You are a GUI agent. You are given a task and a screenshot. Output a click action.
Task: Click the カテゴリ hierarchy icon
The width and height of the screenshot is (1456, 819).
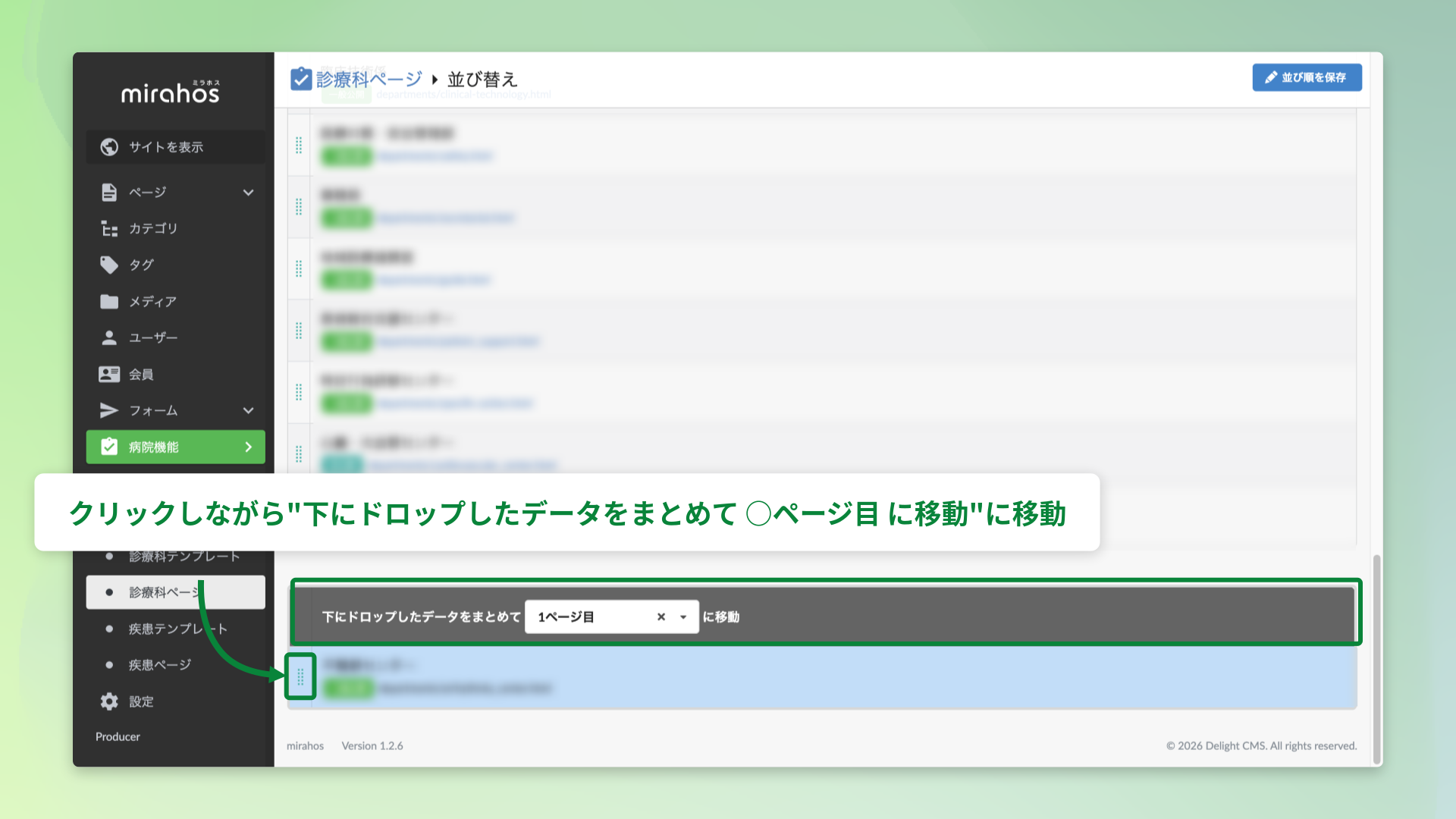(109, 228)
